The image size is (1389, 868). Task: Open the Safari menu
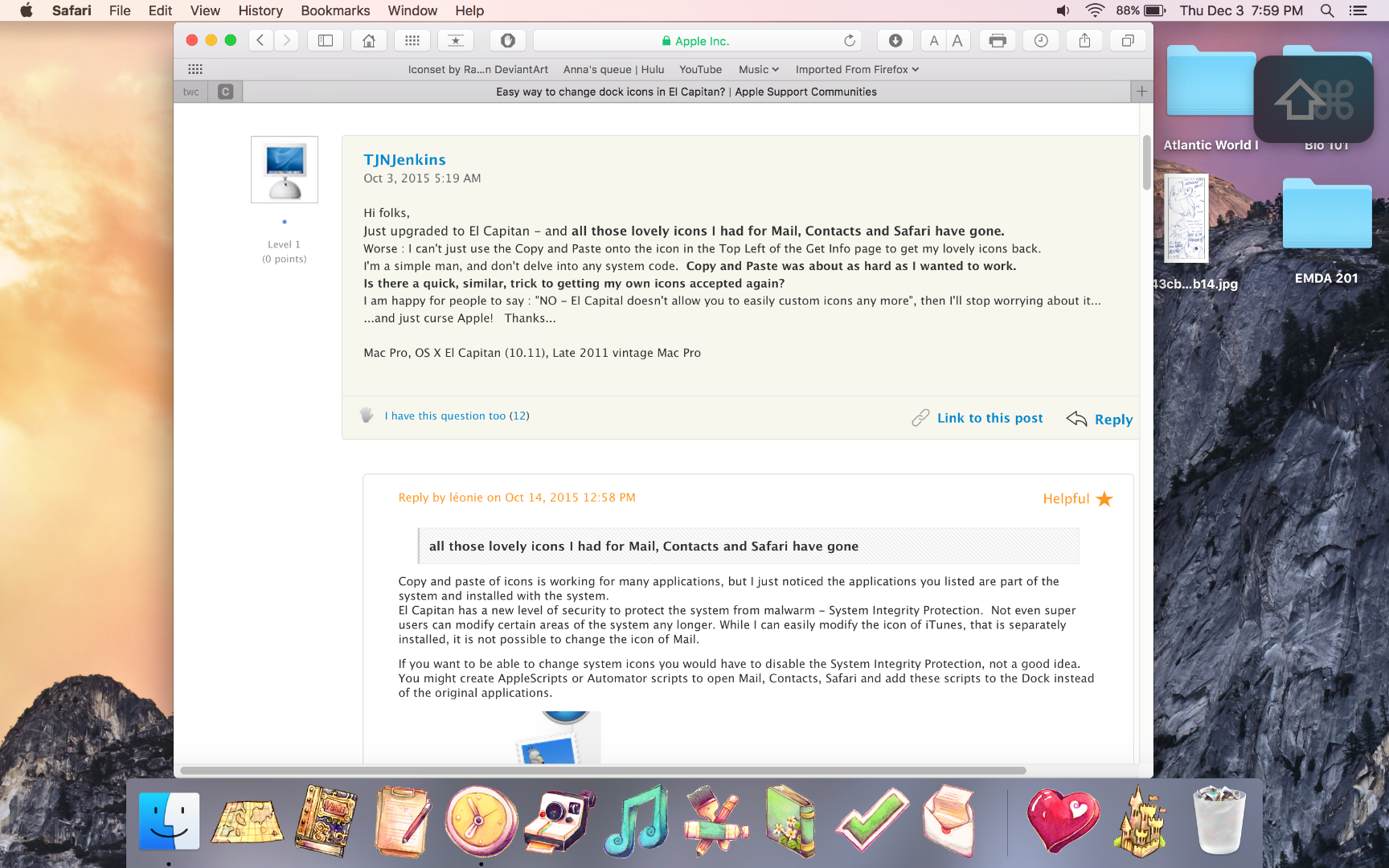click(x=72, y=10)
